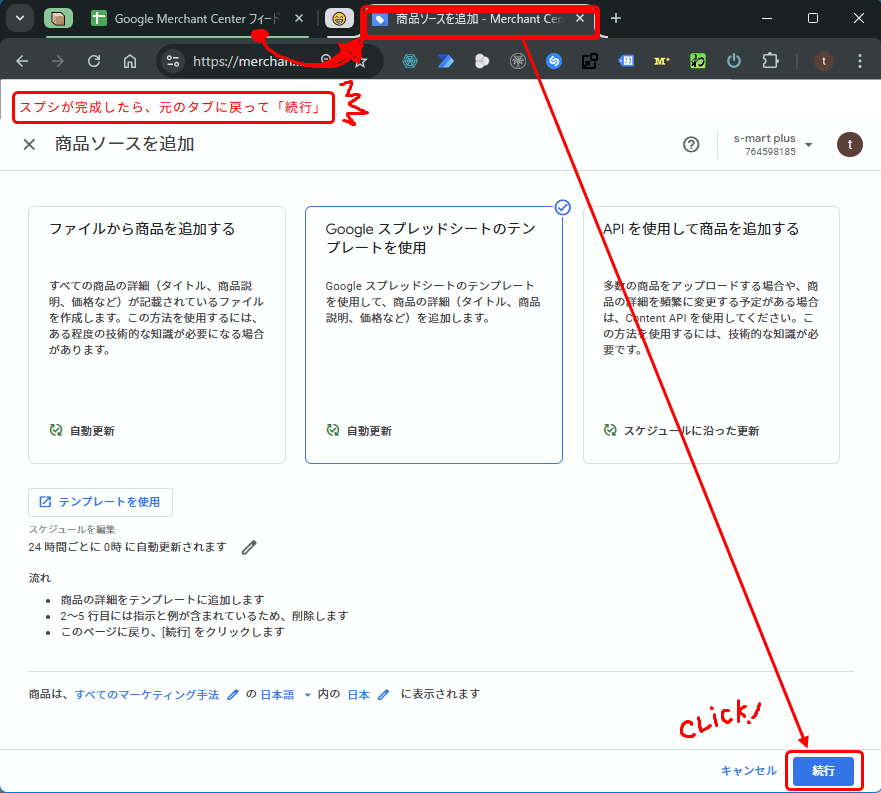Open the browser Extensions puzzle icon
Viewport: 881px width, 793px height.
(769, 61)
